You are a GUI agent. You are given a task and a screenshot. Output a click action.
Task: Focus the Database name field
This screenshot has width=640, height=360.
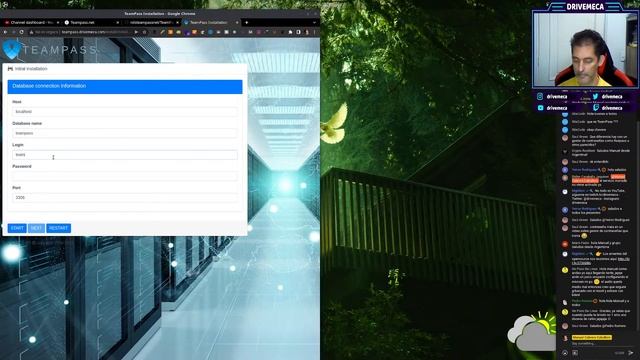pyautogui.click(x=125, y=133)
